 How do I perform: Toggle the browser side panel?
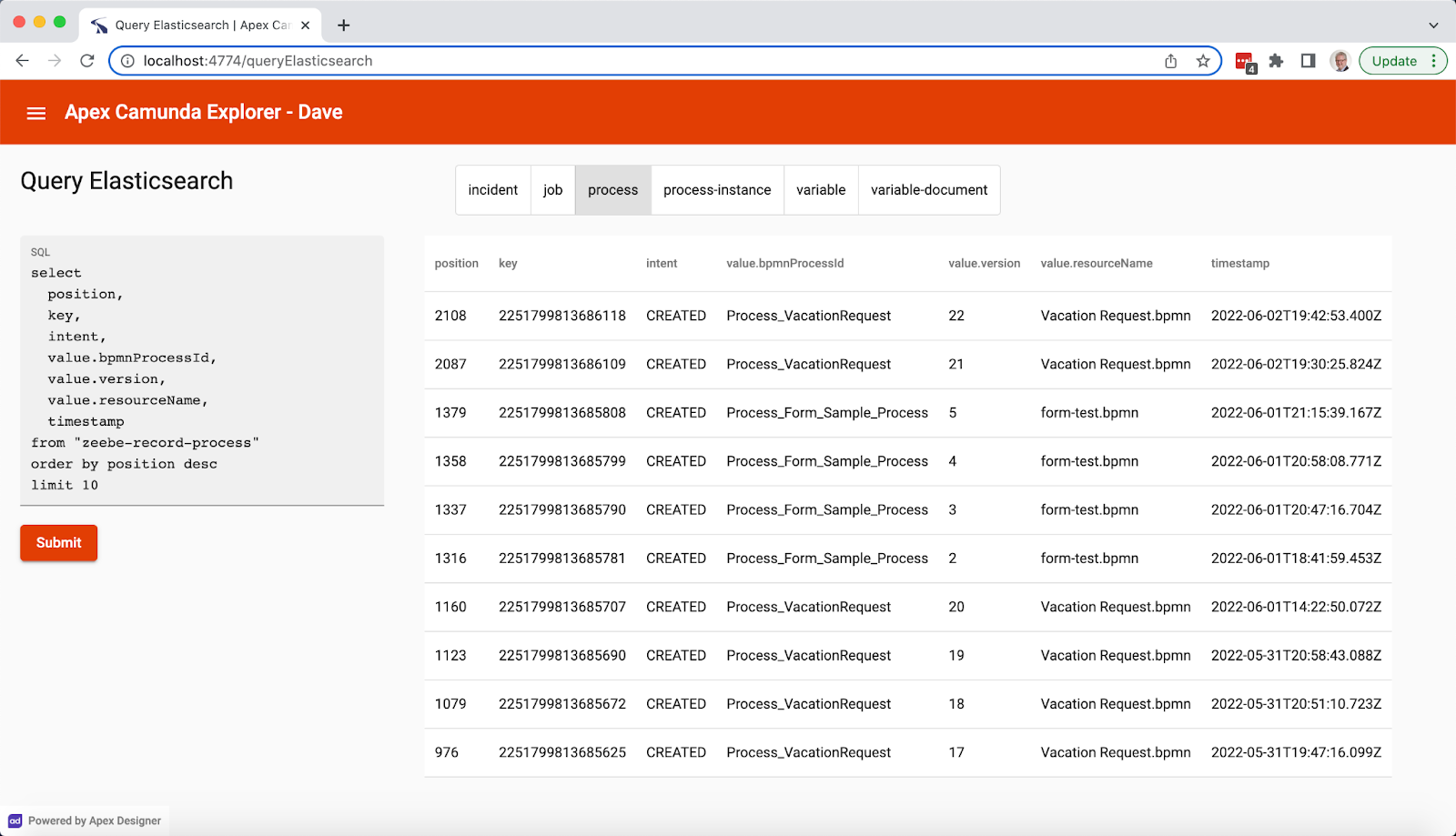tap(1308, 61)
